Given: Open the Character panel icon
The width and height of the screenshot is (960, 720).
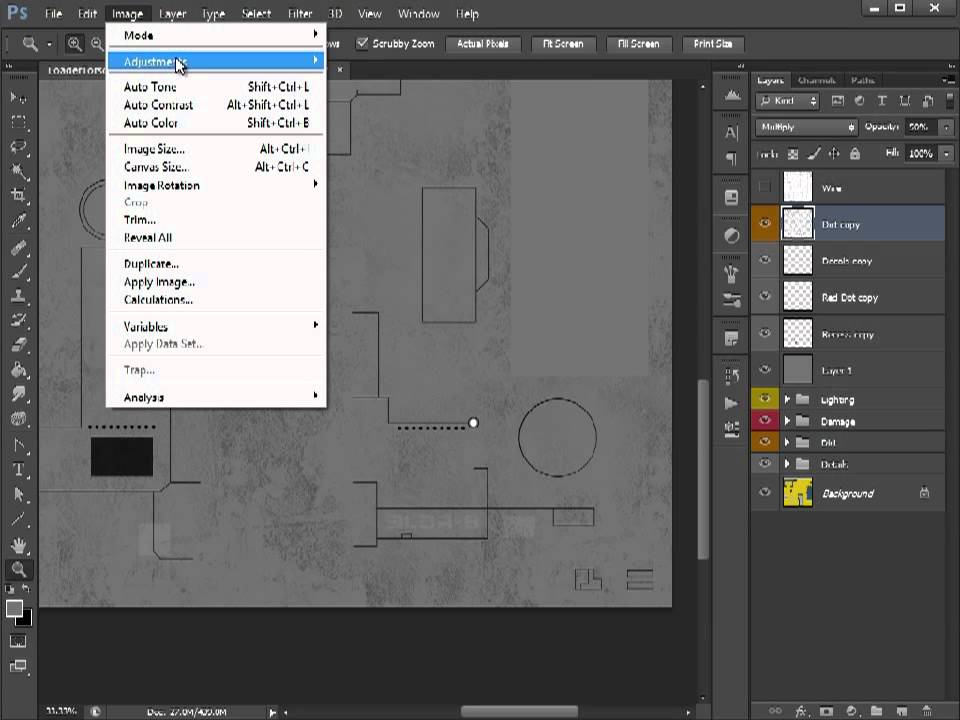Looking at the screenshot, I should coord(732,133).
